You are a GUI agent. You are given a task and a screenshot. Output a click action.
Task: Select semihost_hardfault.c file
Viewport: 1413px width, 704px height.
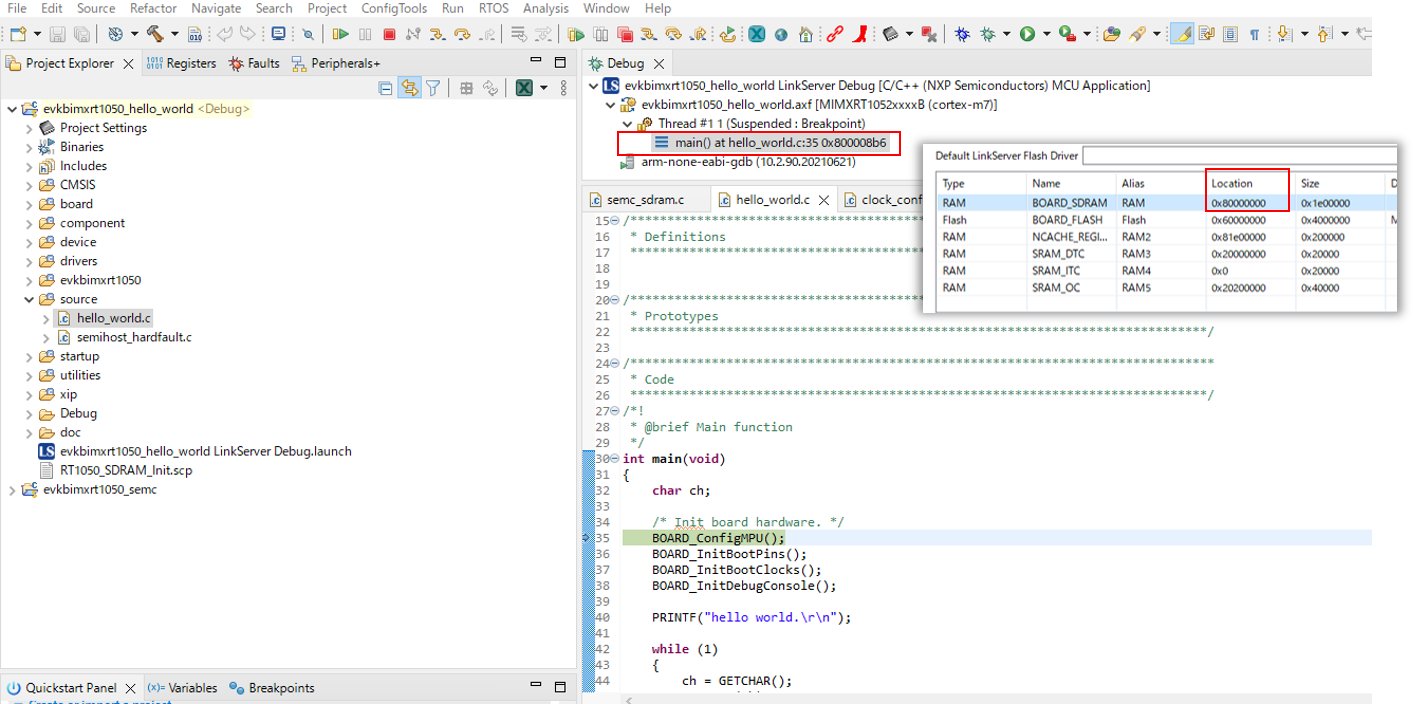[124, 337]
